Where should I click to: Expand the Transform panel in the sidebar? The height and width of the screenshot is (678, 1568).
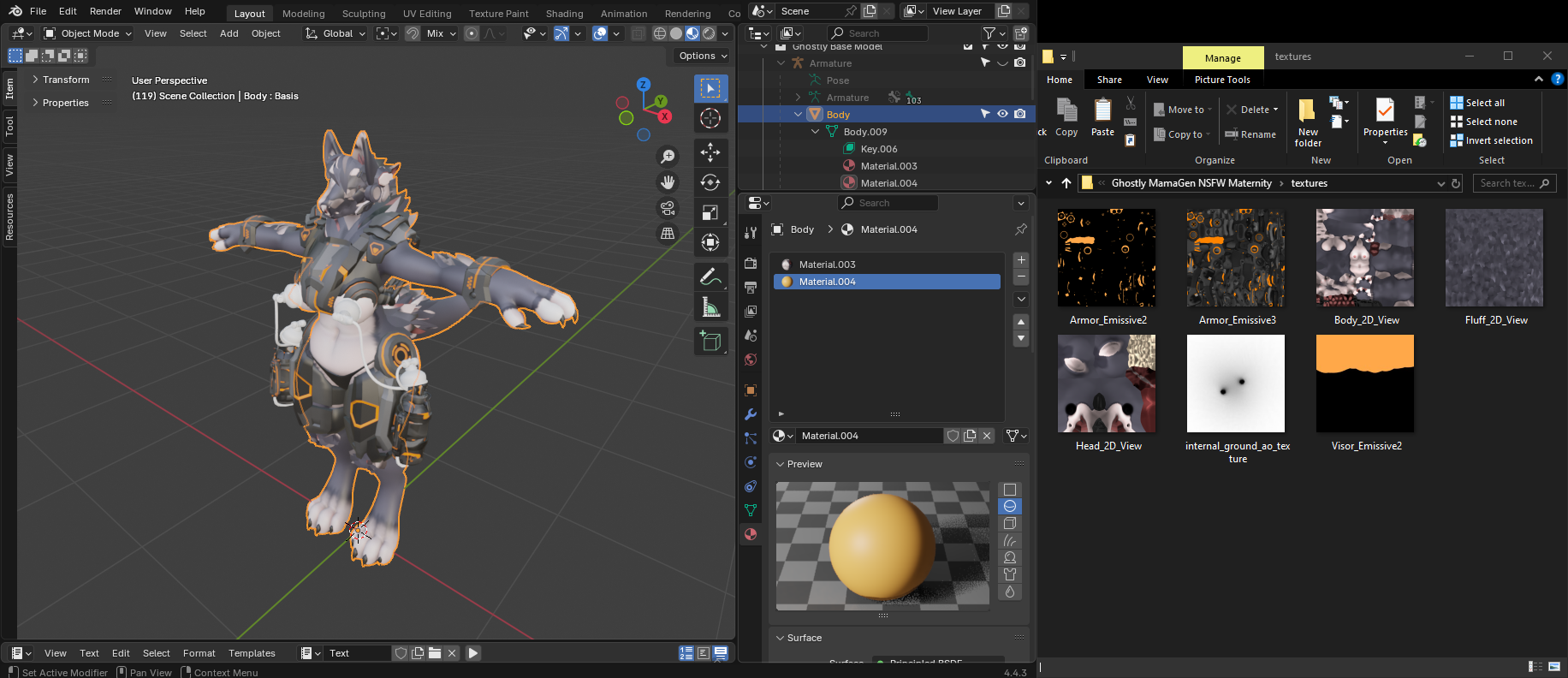pyautogui.click(x=66, y=80)
